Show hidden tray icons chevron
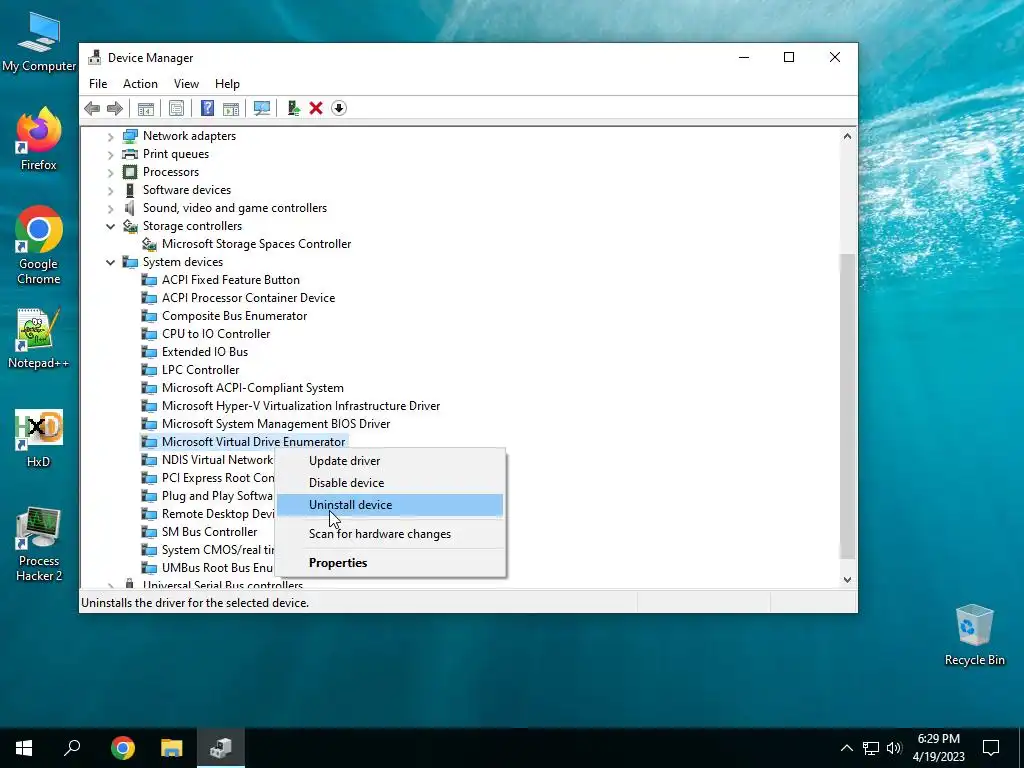Screen dimensions: 1024x768 846,748
